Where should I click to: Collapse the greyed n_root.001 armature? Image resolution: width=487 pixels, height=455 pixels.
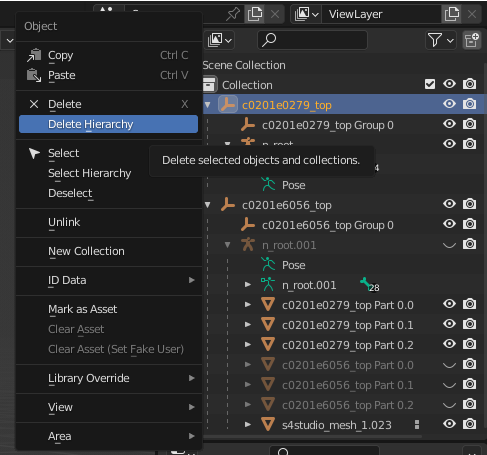228,245
